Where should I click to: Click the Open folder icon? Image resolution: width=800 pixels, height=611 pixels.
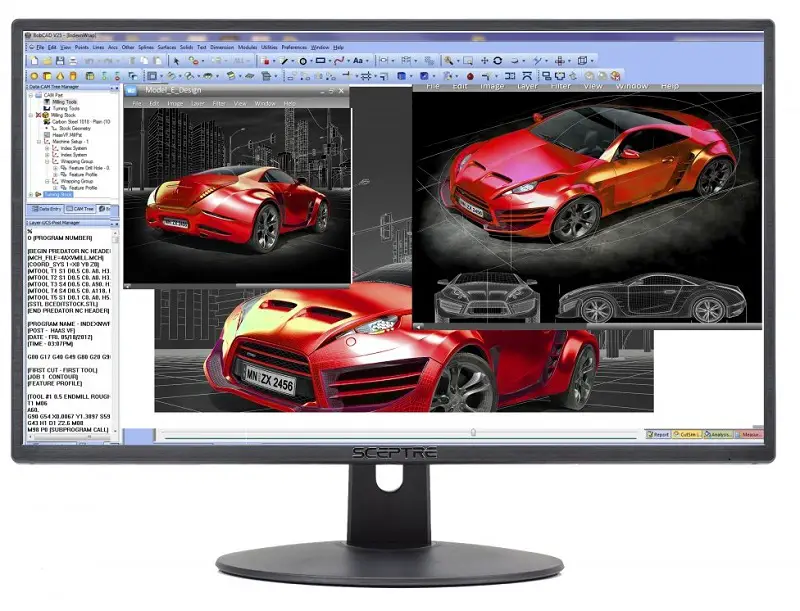(x=47, y=61)
